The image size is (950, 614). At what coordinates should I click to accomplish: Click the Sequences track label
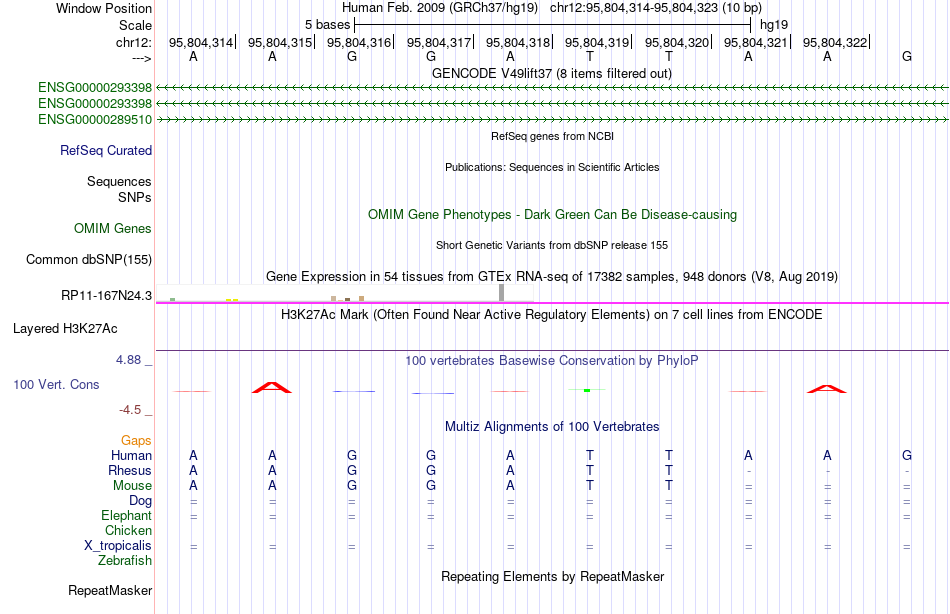(119, 181)
